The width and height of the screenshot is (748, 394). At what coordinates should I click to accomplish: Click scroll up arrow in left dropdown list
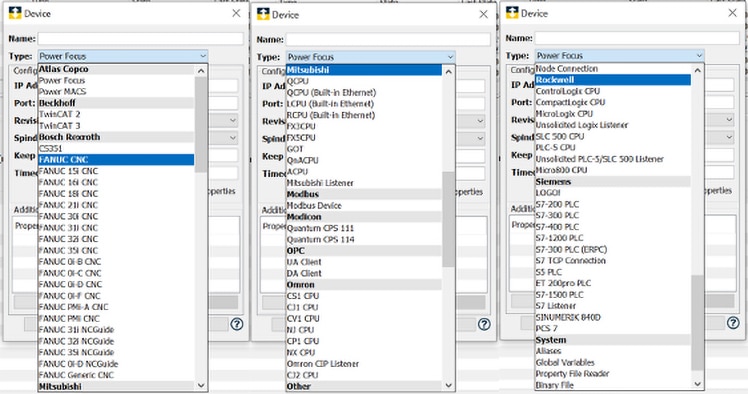coord(201,71)
